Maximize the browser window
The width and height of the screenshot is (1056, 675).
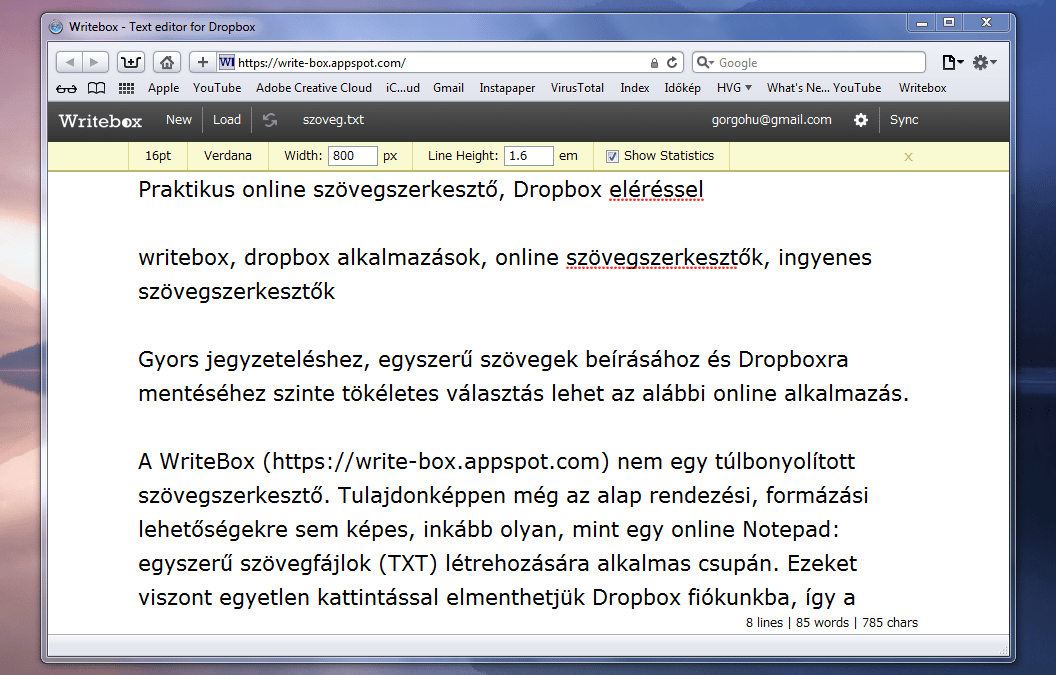[949, 23]
